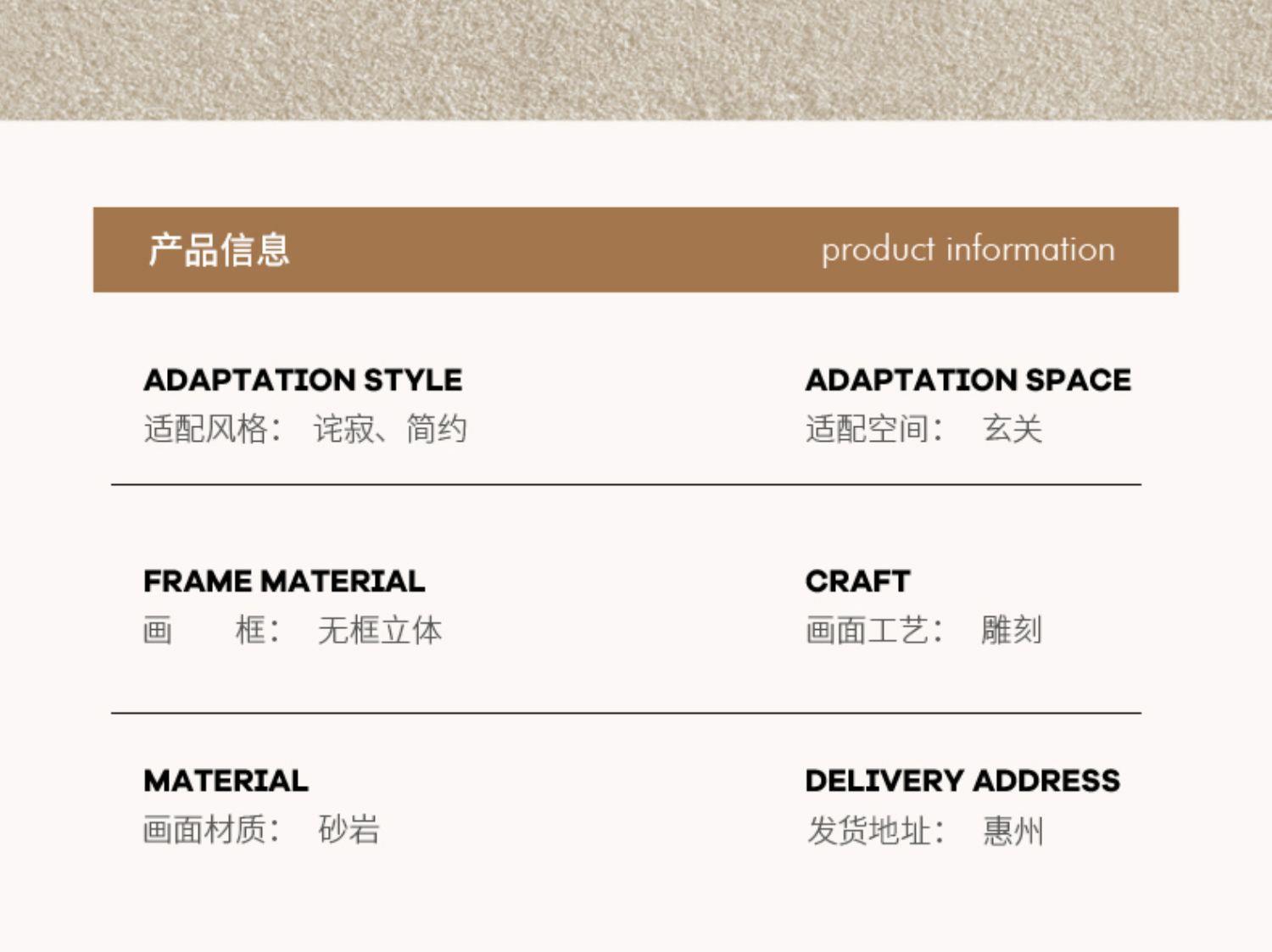This screenshot has height=952, width=1272.
Task: Click the 砂岩 material value
Action: pos(349,830)
